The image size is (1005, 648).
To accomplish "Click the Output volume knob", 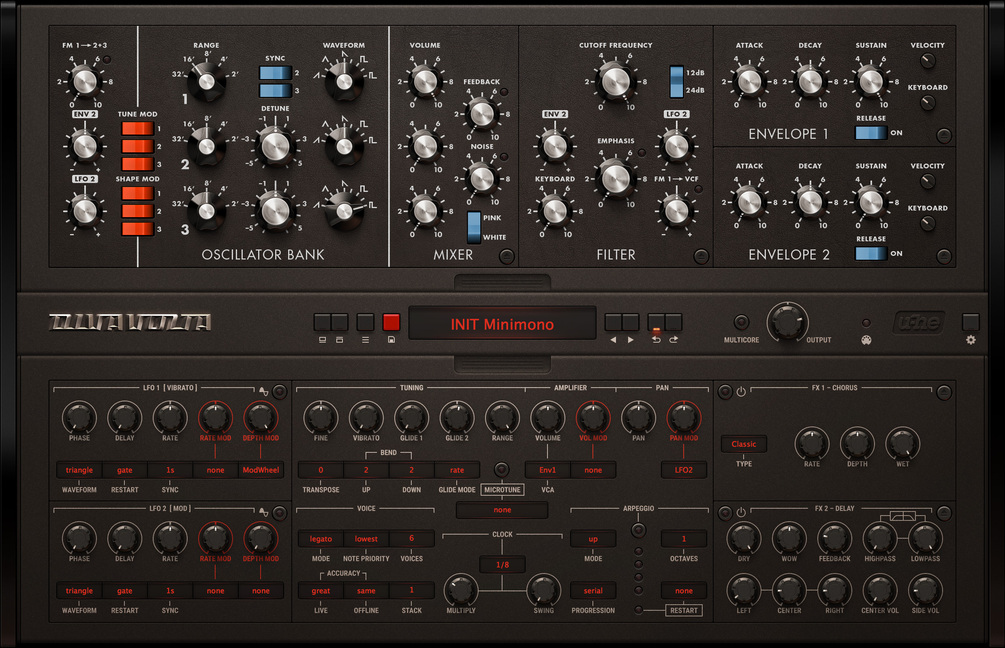I will point(787,322).
